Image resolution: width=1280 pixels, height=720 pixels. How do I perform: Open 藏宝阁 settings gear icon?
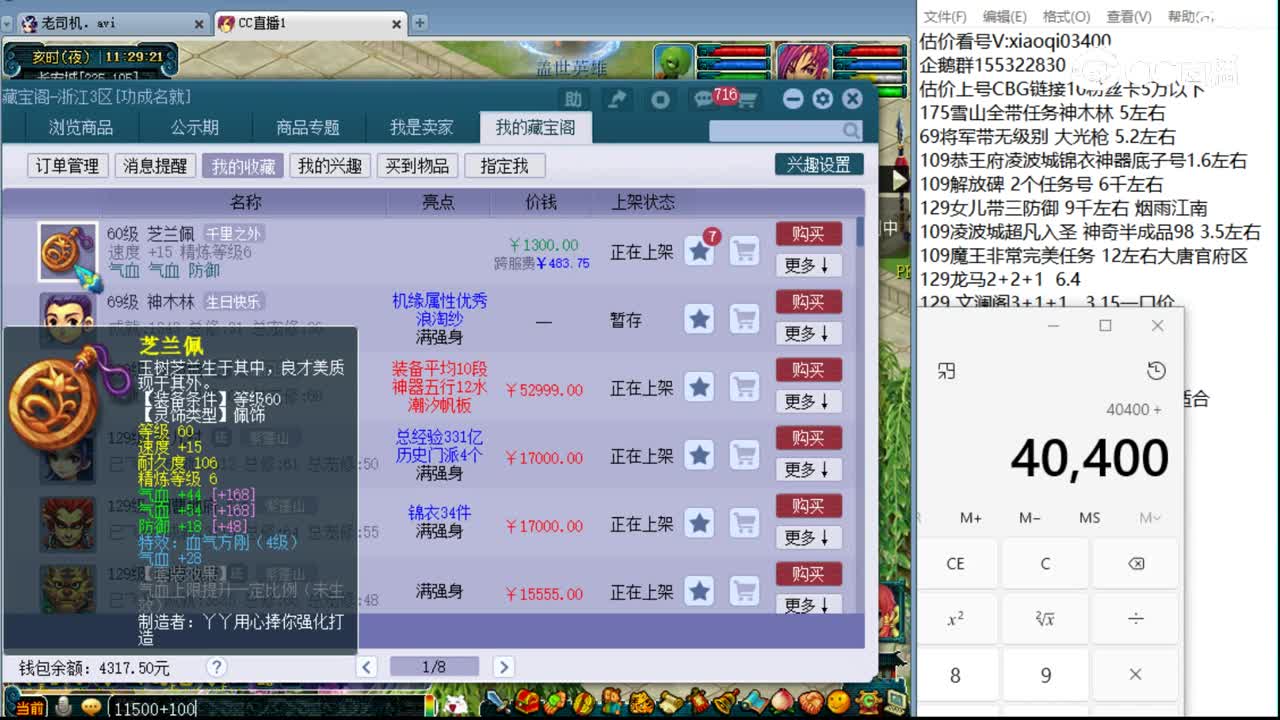click(x=822, y=99)
